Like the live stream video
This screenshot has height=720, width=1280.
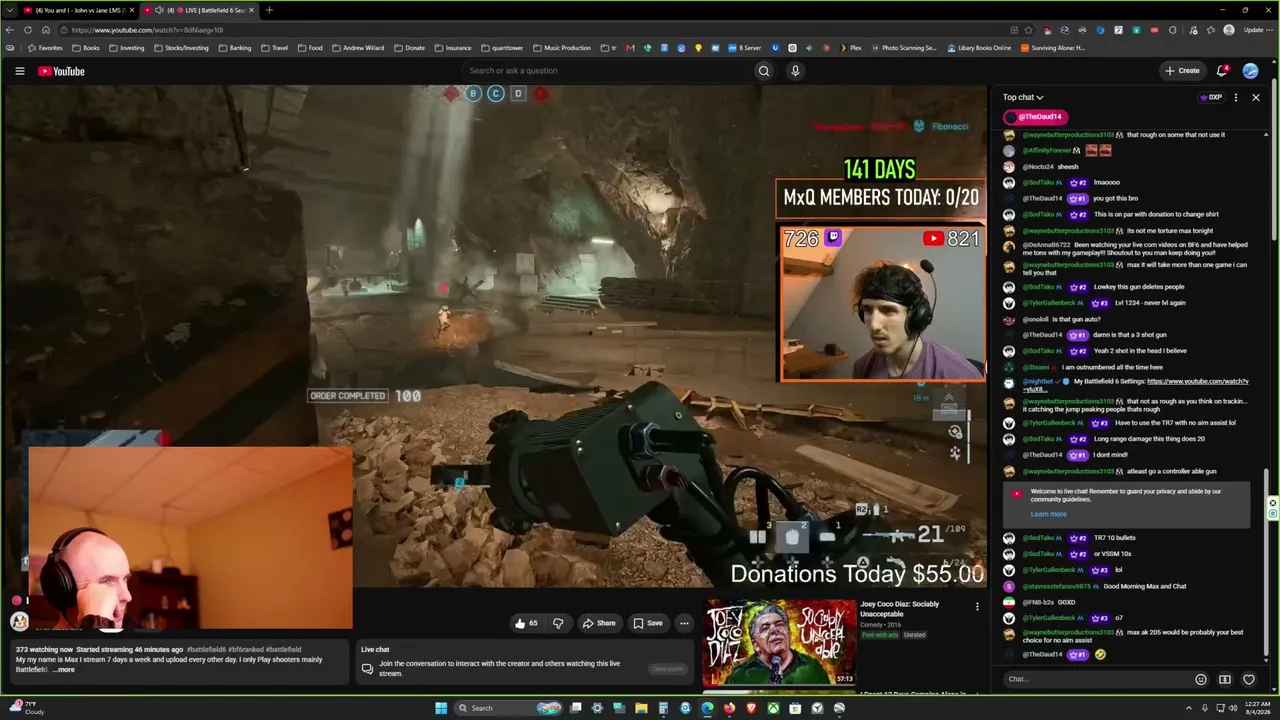(x=526, y=623)
